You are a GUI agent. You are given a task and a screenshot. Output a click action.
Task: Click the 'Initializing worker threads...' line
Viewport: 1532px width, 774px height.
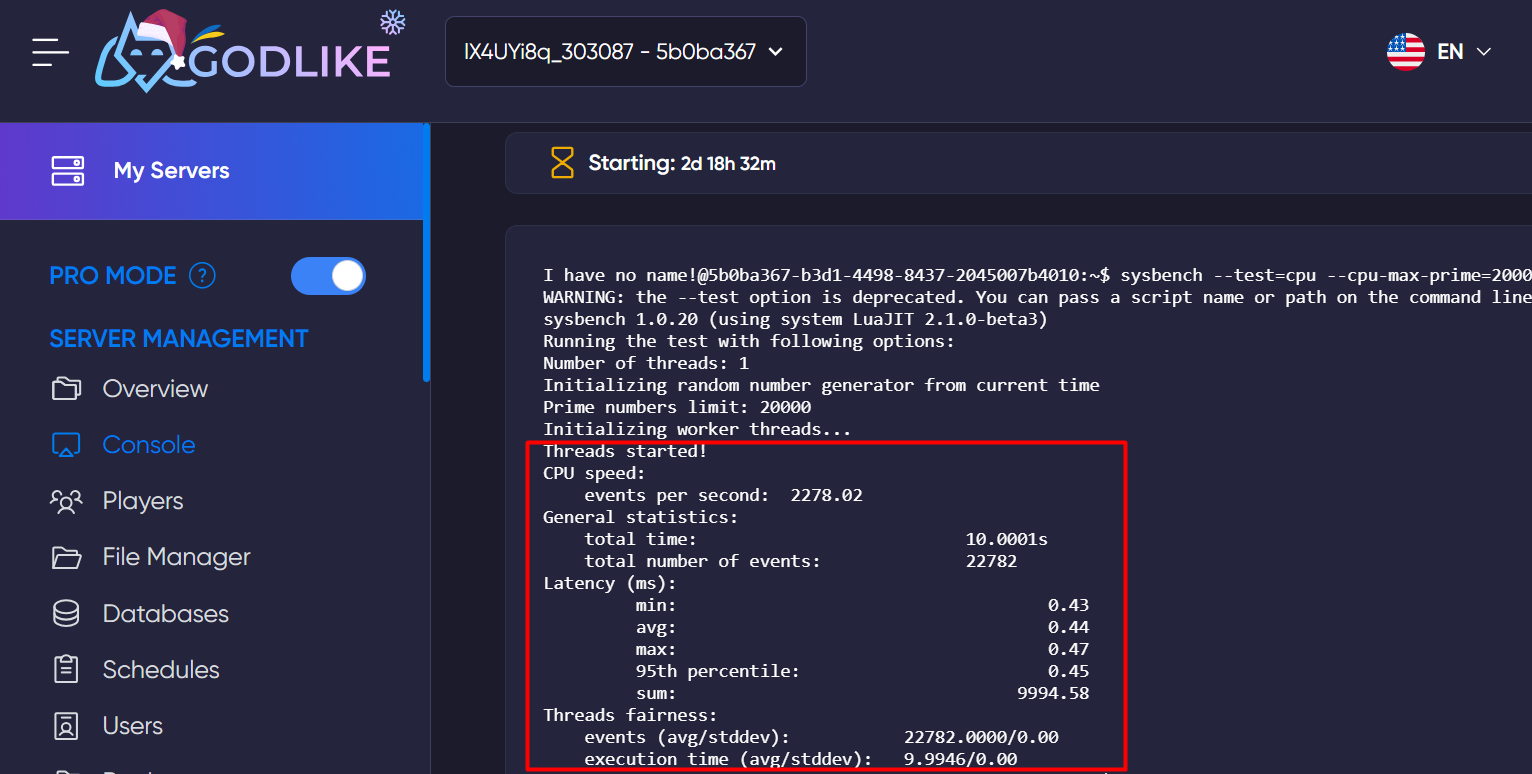697,429
